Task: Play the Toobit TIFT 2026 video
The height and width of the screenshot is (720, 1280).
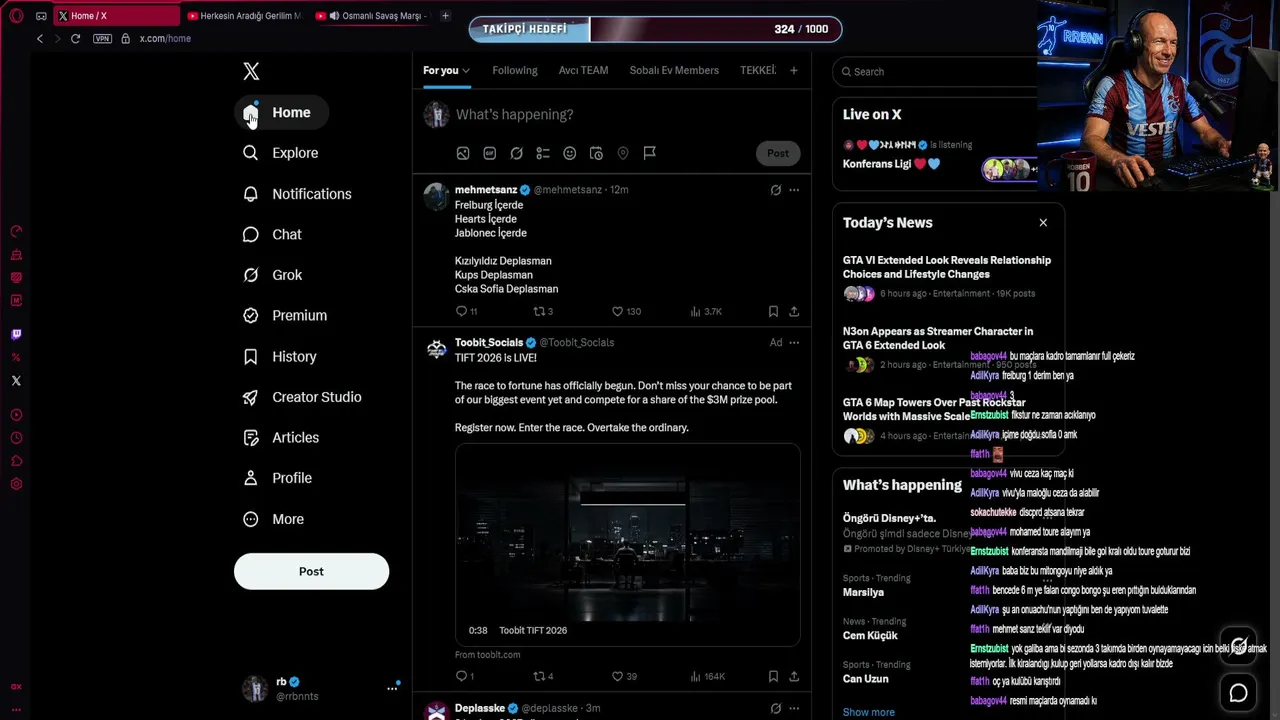Action: click(628, 545)
